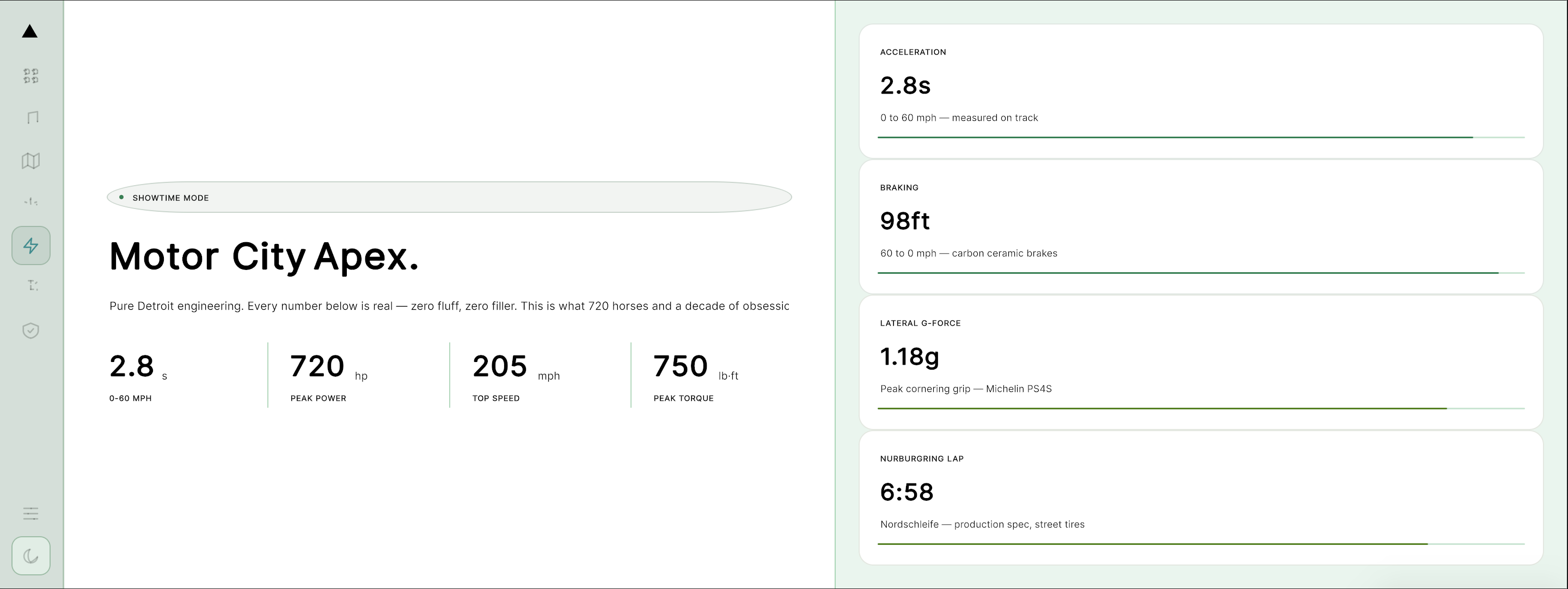Select the lightning bolt performance icon
The image size is (1568, 589).
[x=30, y=246]
